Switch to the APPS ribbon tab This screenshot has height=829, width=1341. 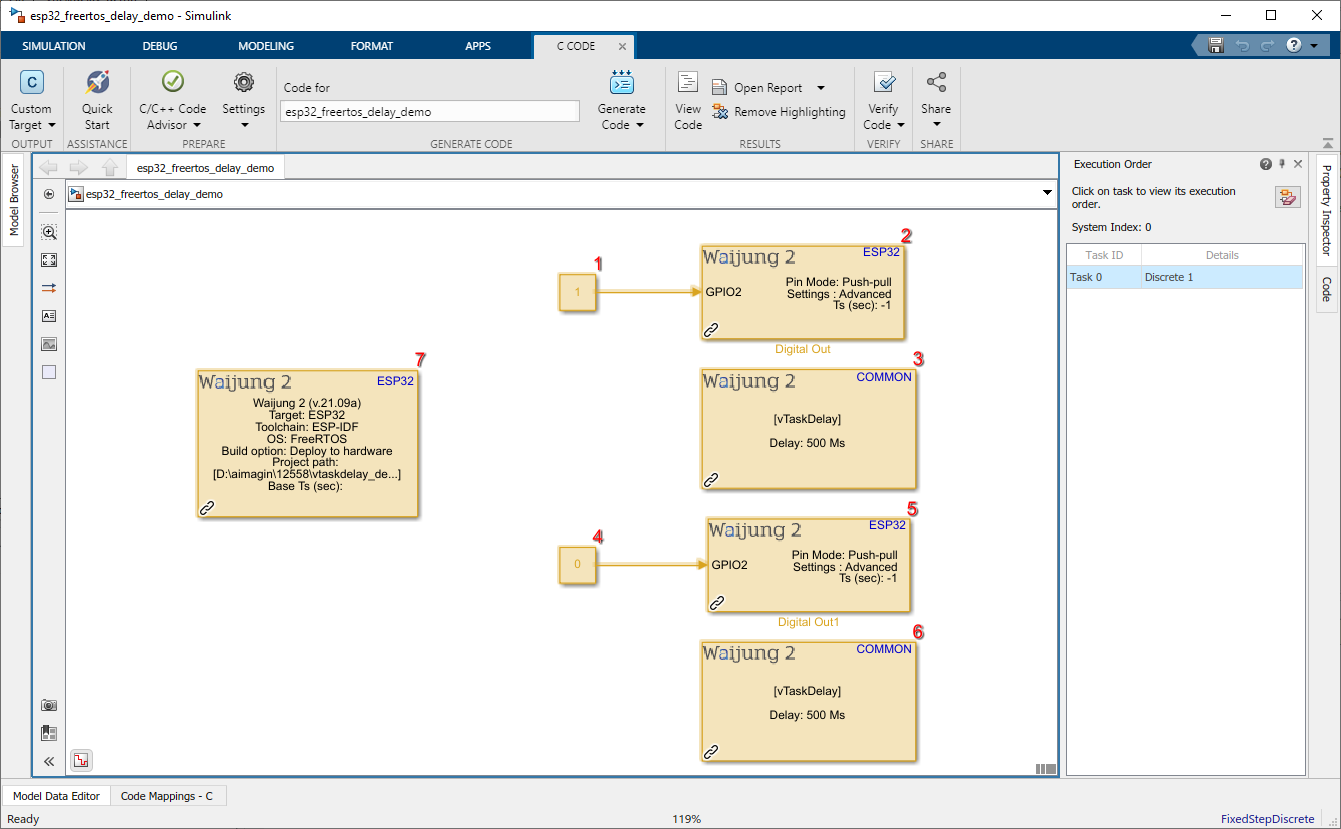click(x=478, y=46)
